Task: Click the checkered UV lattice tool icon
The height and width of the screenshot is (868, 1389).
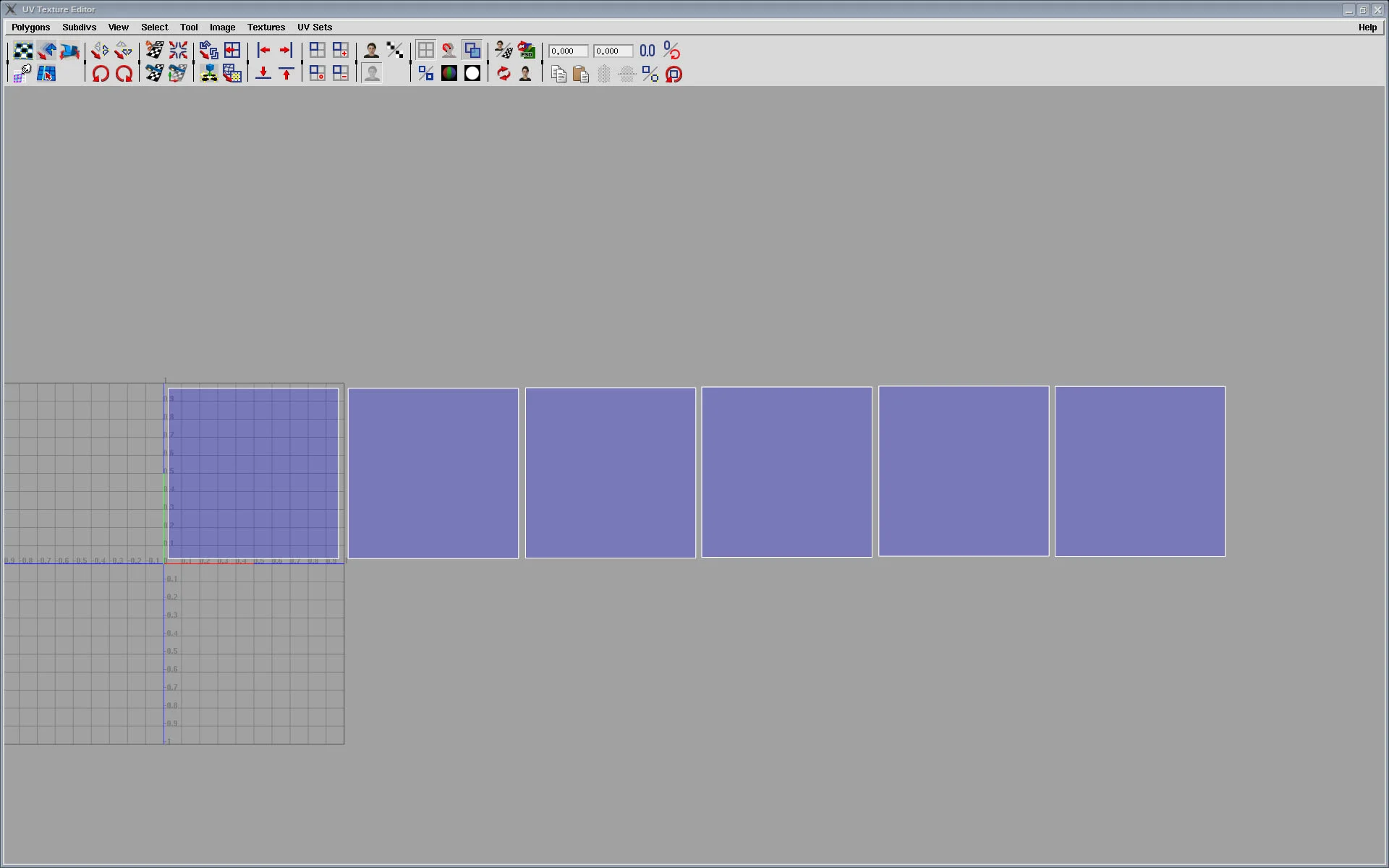Action: point(23,51)
